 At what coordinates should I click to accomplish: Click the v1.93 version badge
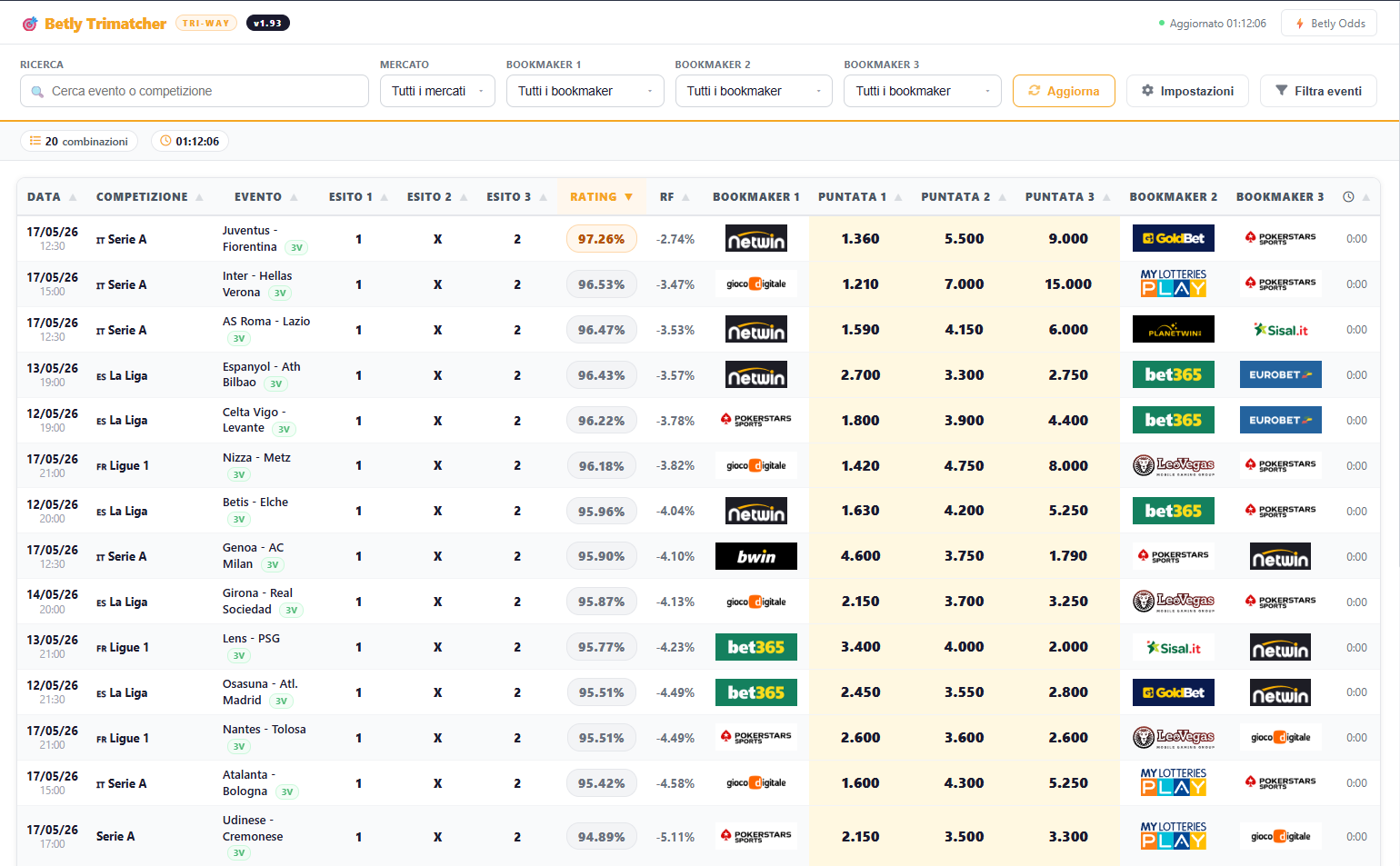[267, 24]
